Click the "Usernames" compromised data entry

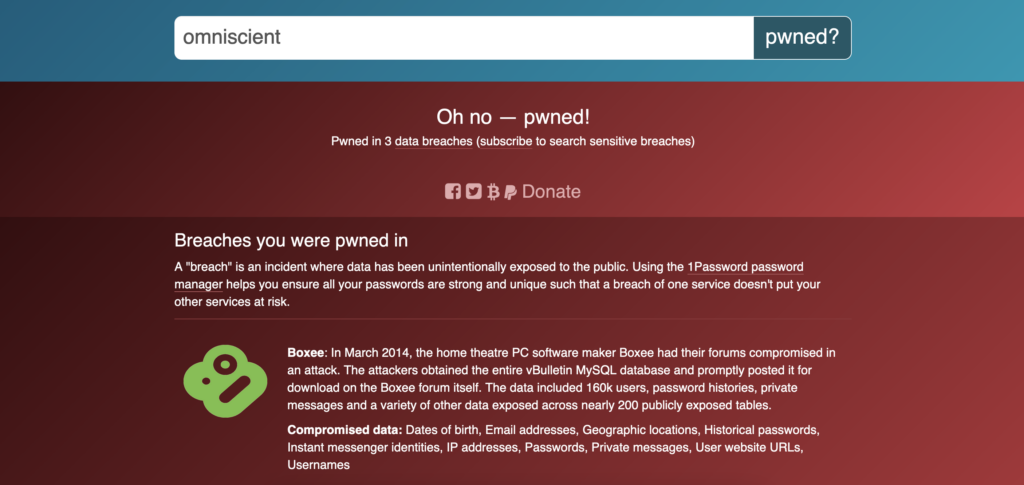(318, 466)
